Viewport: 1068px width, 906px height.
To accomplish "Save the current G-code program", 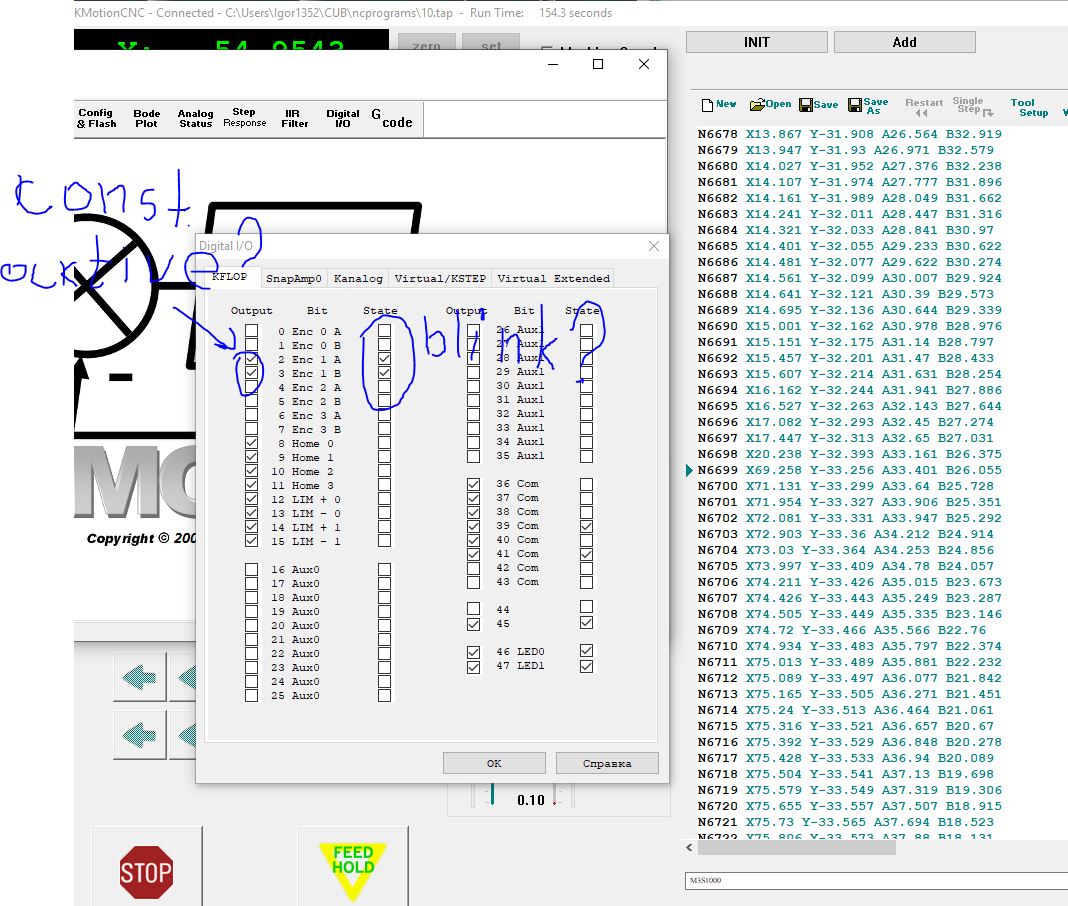I will pos(818,105).
